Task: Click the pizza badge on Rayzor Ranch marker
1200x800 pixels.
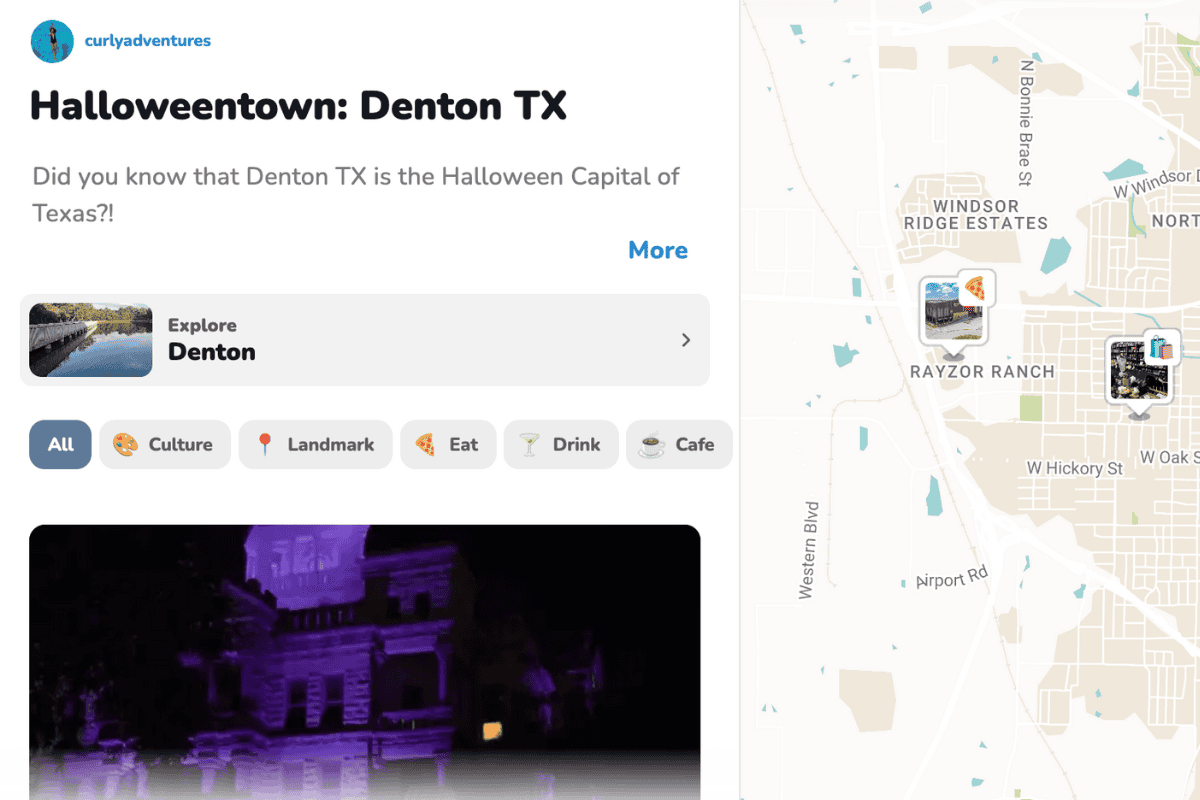Action: click(x=976, y=289)
